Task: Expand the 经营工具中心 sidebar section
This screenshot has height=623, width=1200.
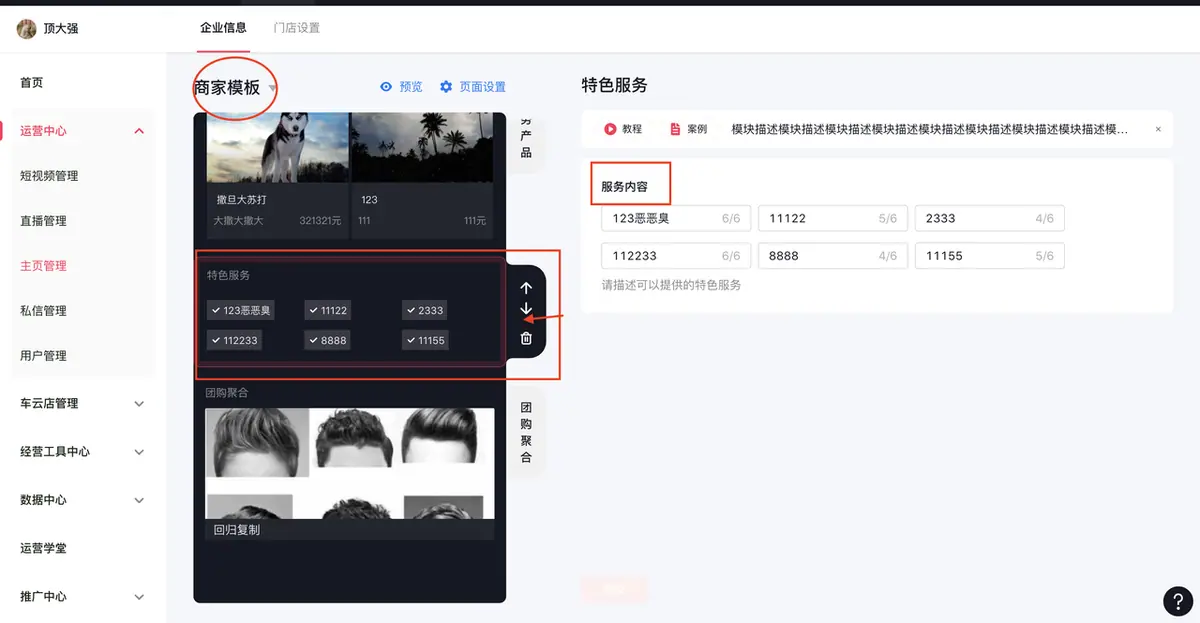Action: pos(139,452)
